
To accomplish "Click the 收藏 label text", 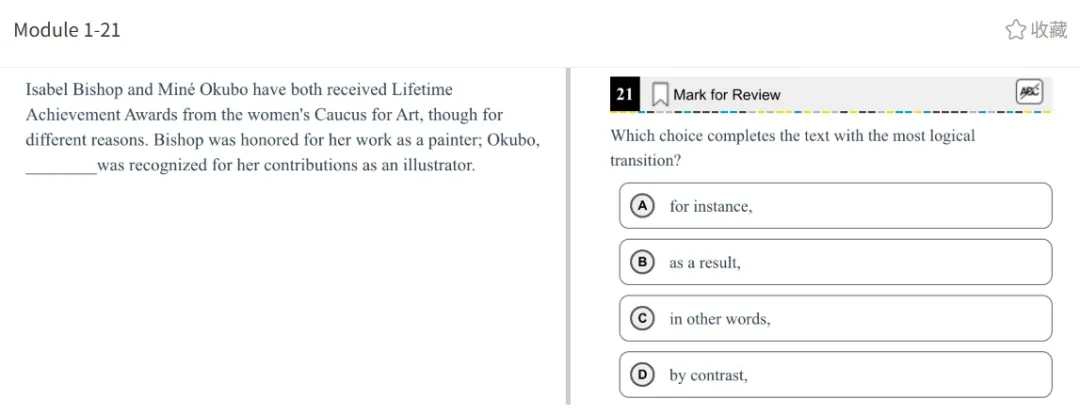I will [x=1049, y=30].
